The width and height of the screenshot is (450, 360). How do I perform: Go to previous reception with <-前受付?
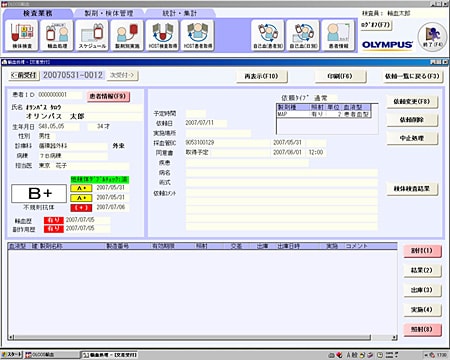24,75
